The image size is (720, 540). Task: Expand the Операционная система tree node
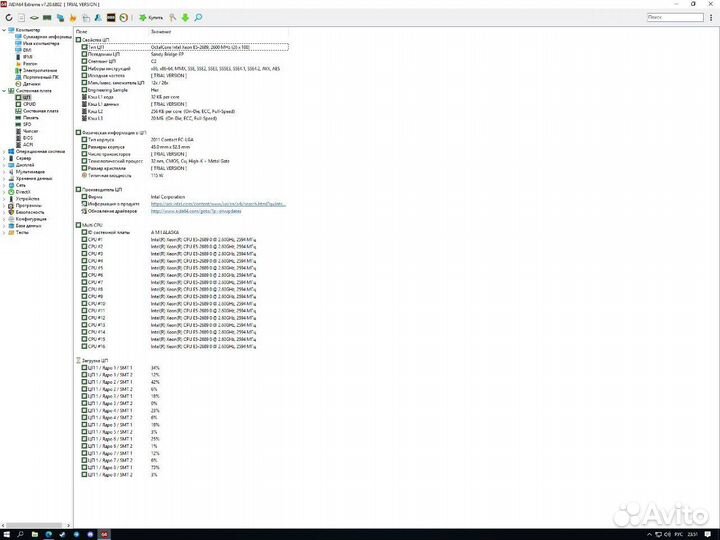click(x=3, y=151)
